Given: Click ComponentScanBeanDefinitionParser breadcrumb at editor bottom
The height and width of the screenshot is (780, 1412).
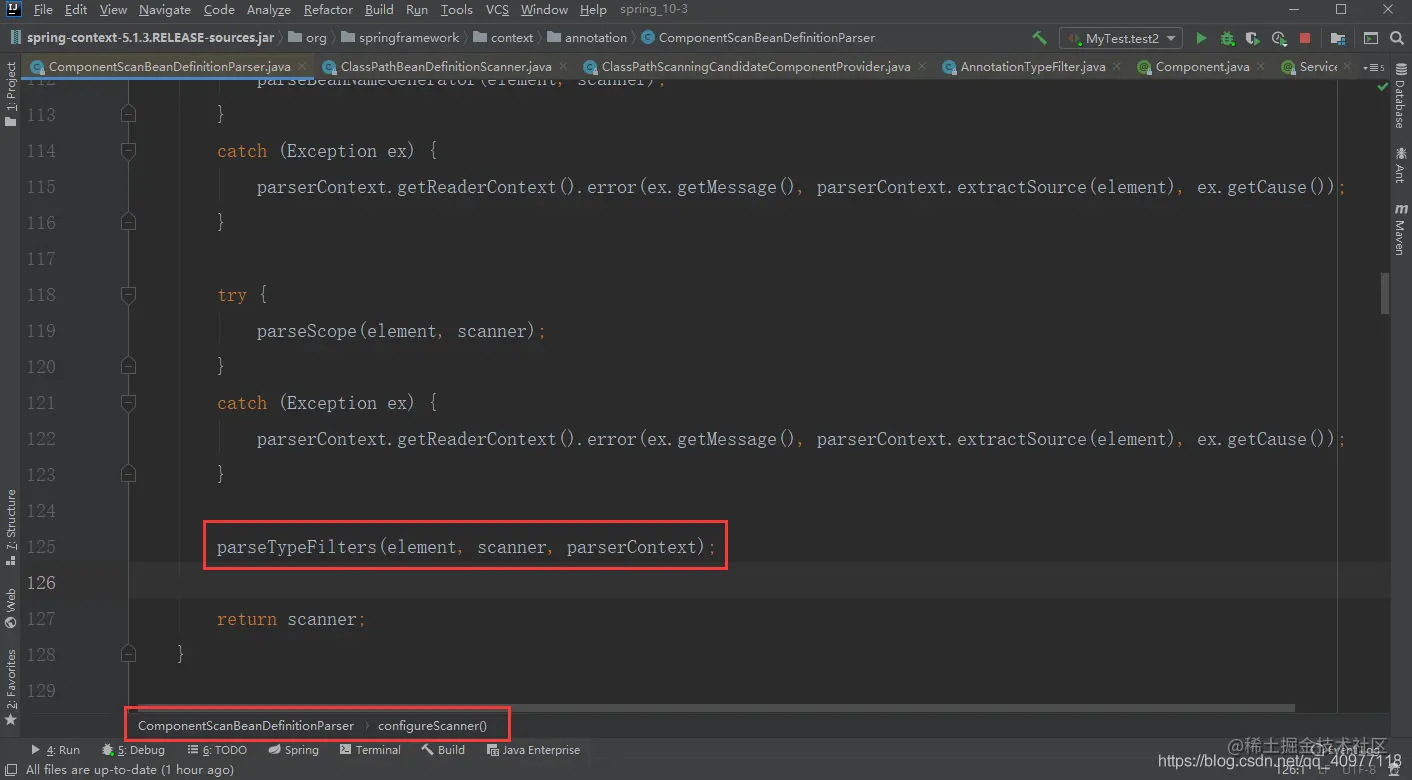Looking at the screenshot, I should pyautogui.click(x=246, y=725).
